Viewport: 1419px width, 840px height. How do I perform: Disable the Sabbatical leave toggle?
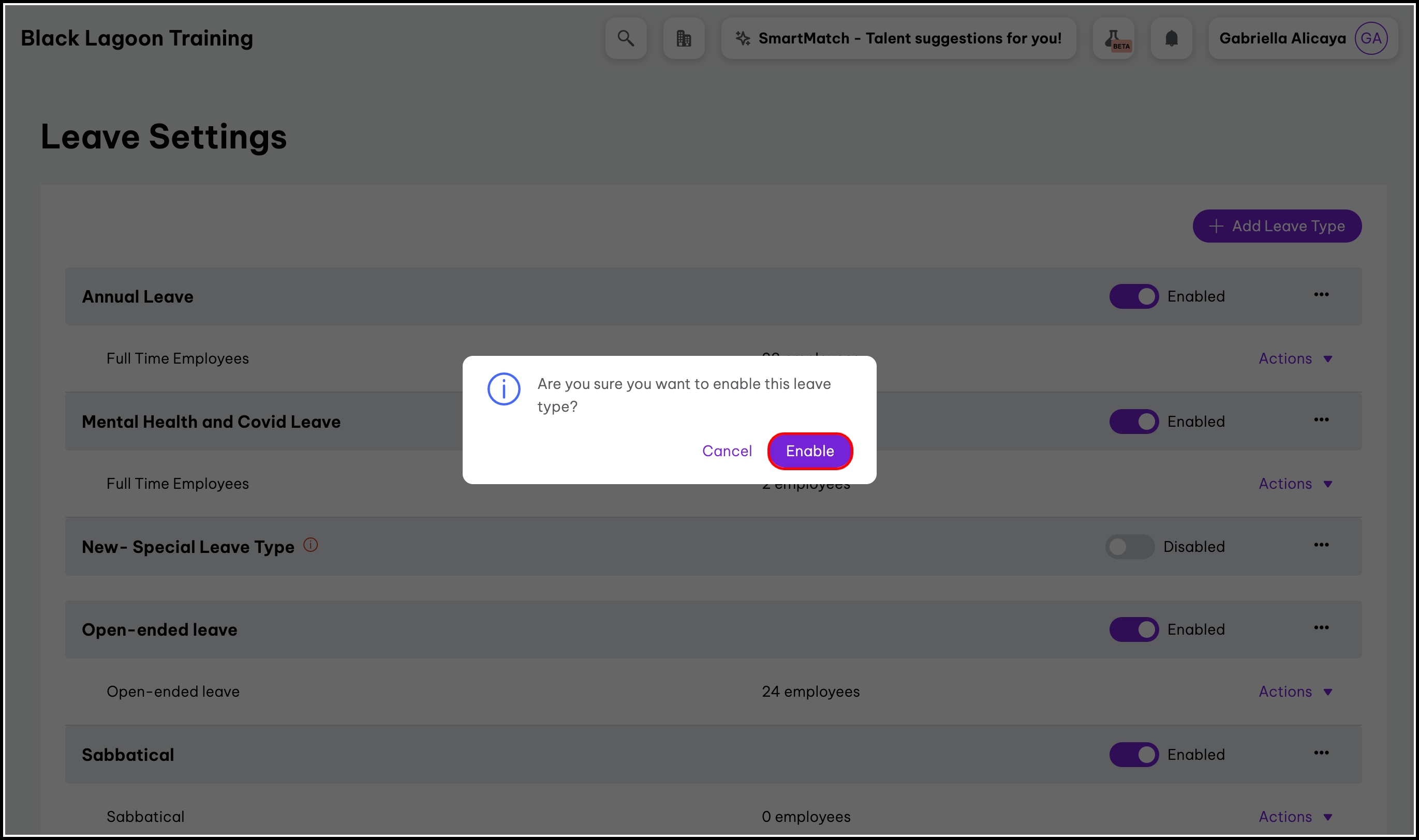coord(1134,755)
